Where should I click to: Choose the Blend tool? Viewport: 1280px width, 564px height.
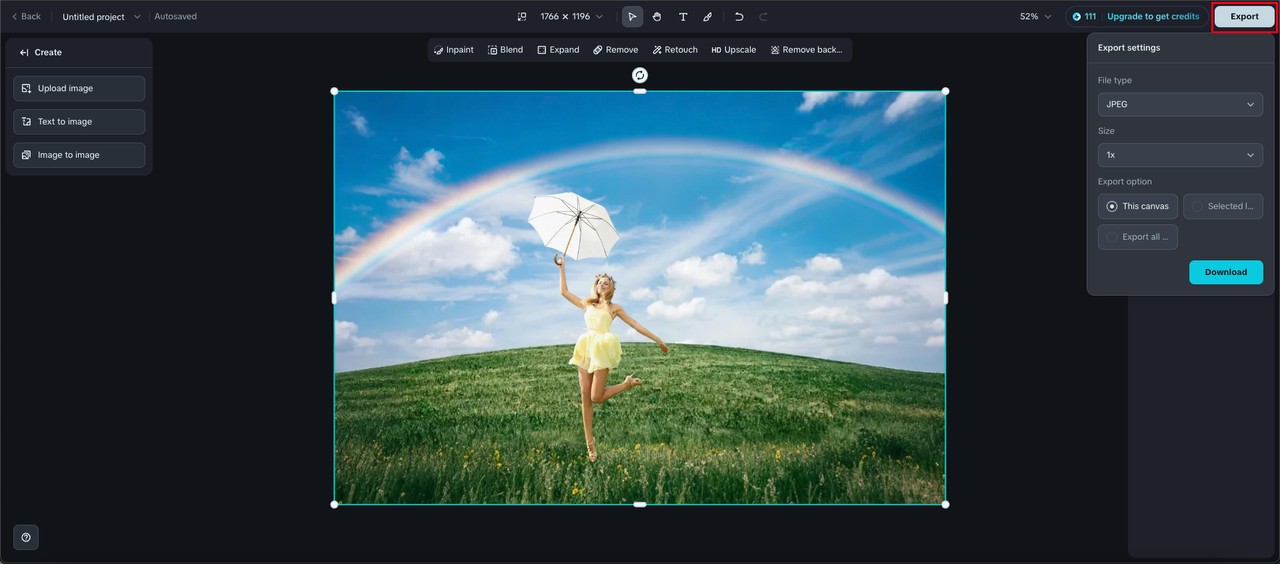click(x=505, y=50)
